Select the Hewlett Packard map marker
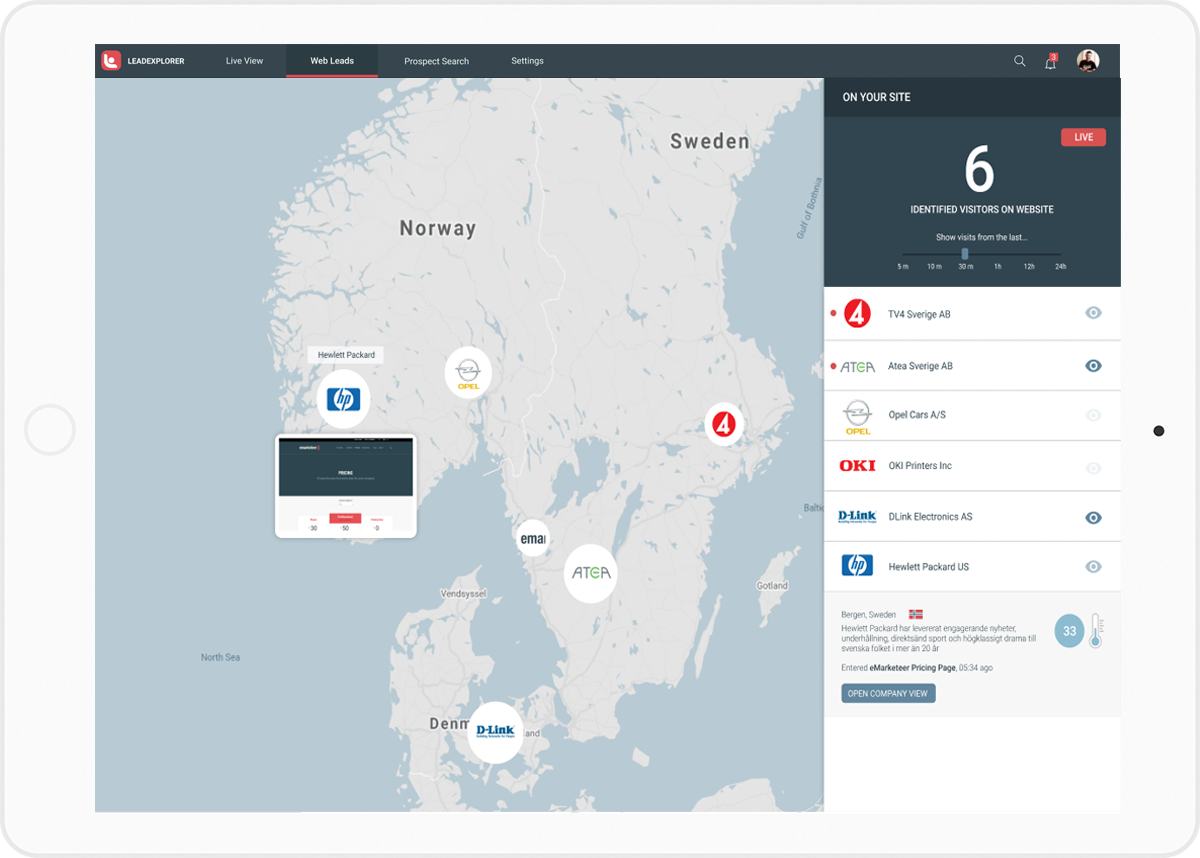This screenshot has height=858, width=1200. (343, 400)
